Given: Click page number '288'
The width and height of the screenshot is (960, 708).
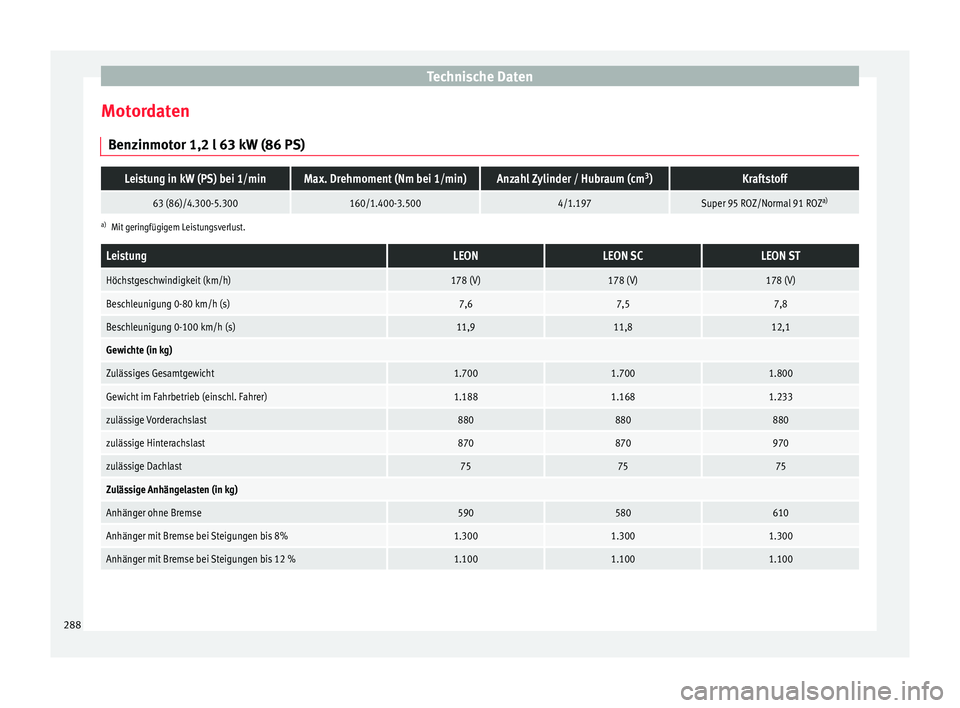Looking at the screenshot, I should pyautogui.click(x=72, y=625).
